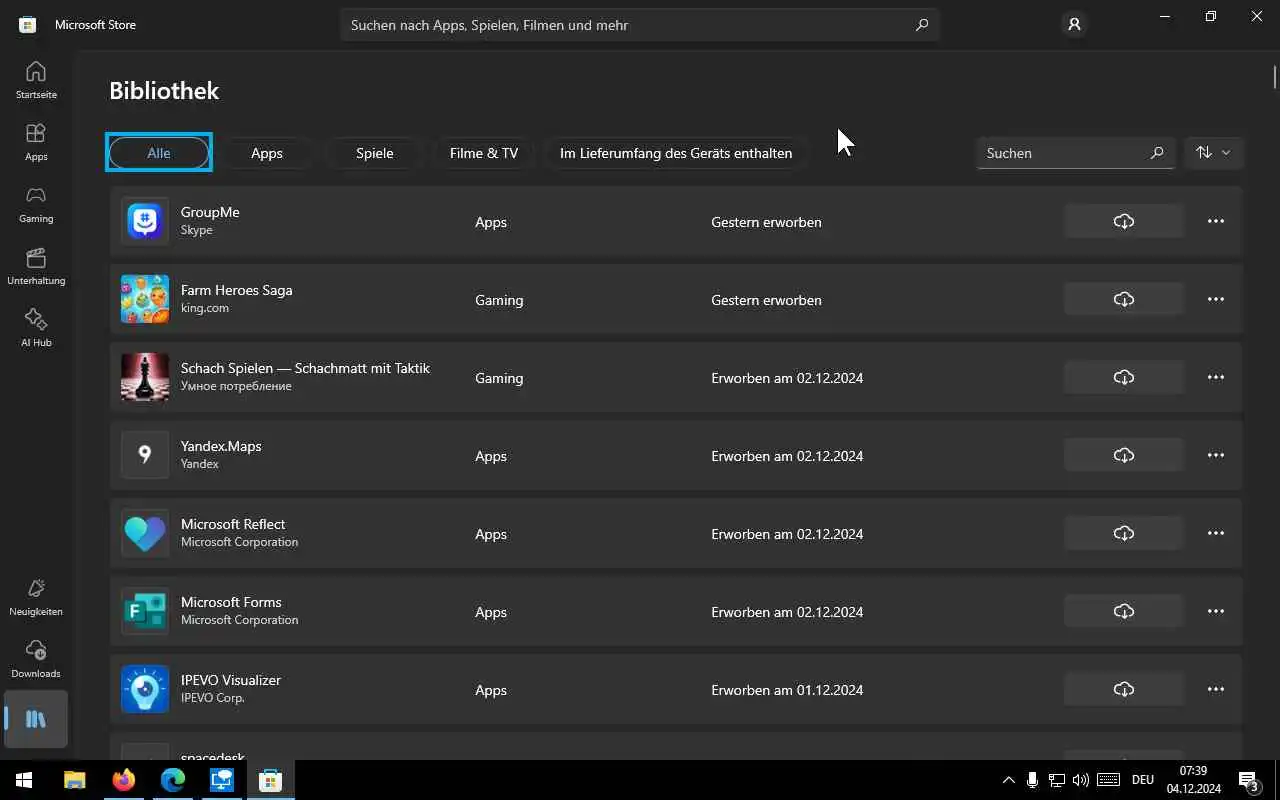The width and height of the screenshot is (1280, 800).
Task: Open IPEVO Visualizer title
Action: 231,680
